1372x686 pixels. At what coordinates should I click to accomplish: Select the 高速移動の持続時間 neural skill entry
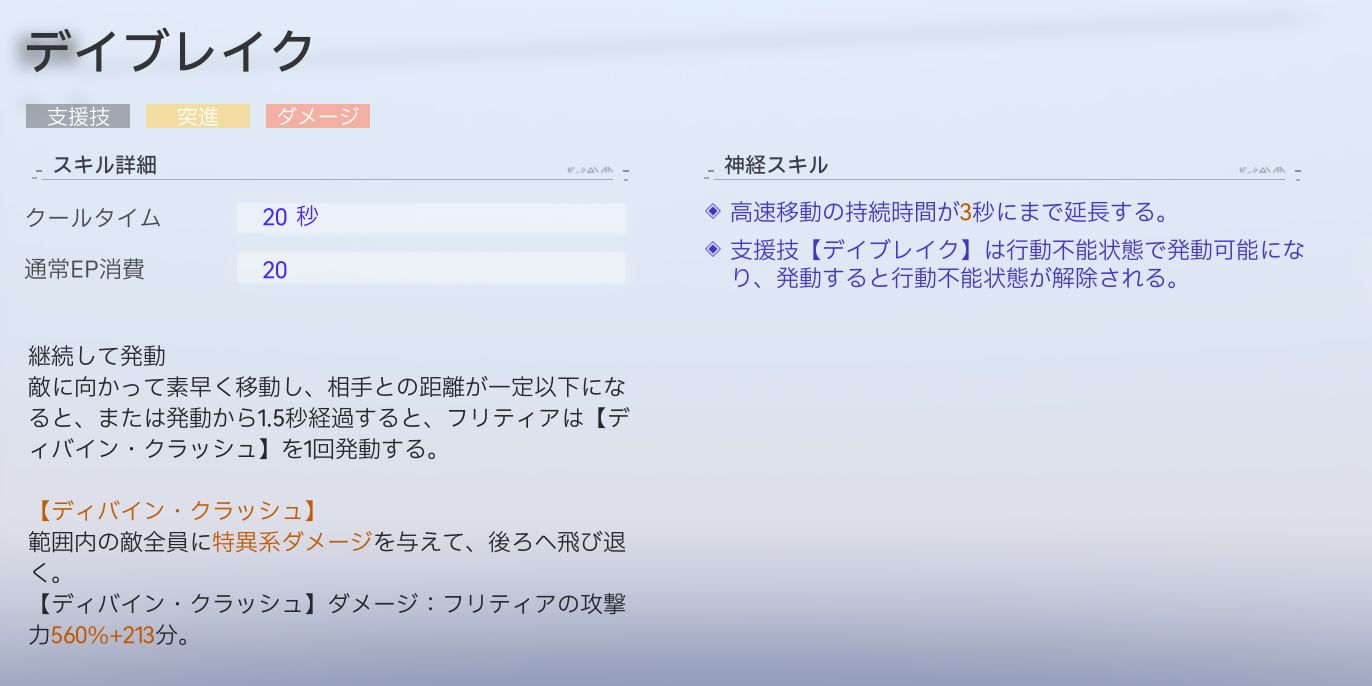(x=950, y=212)
